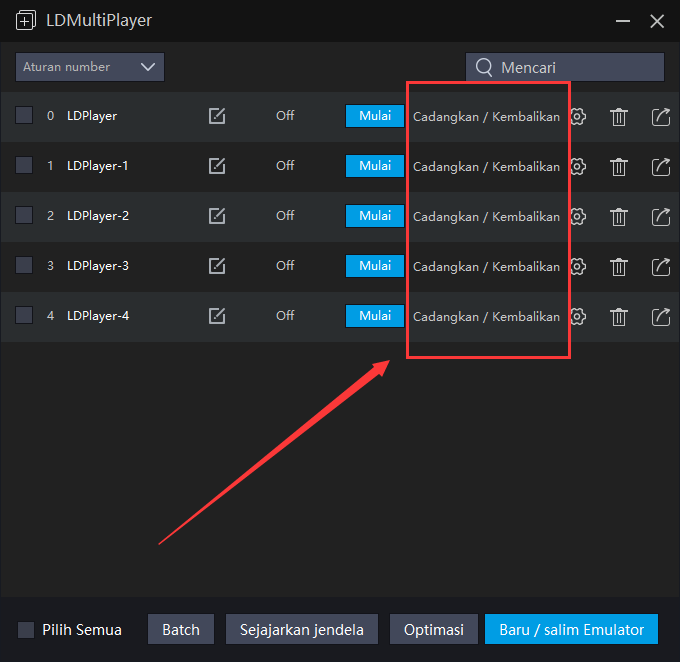Enable the Pilih Semua checkbox
Viewport: 680px width, 662px height.
pyautogui.click(x=26, y=629)
